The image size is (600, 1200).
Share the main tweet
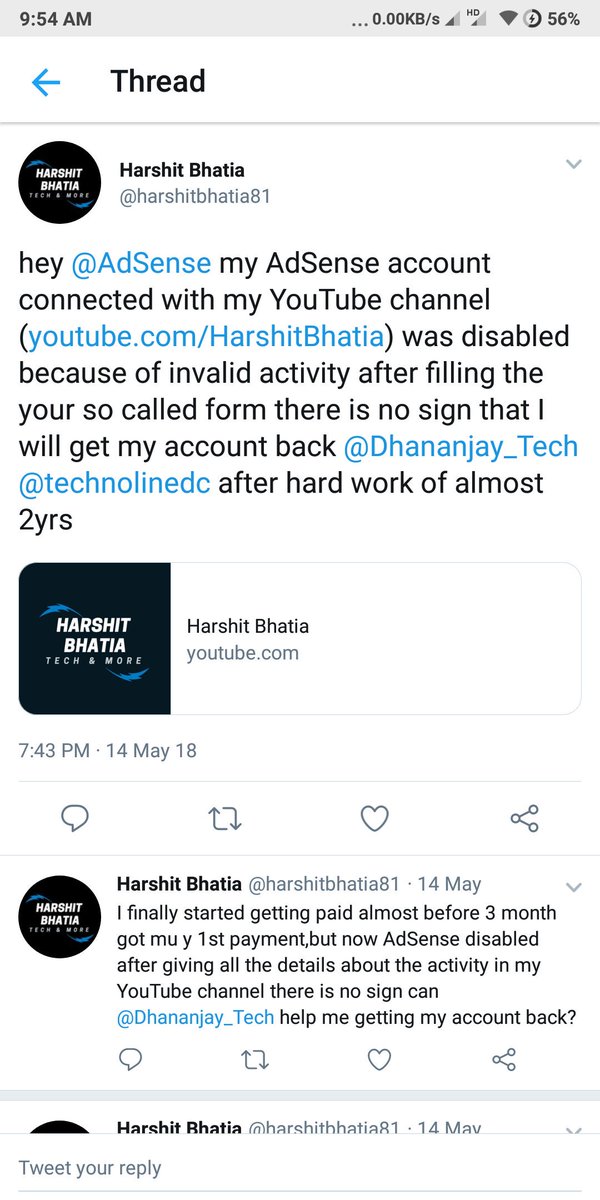pos(525,818)
